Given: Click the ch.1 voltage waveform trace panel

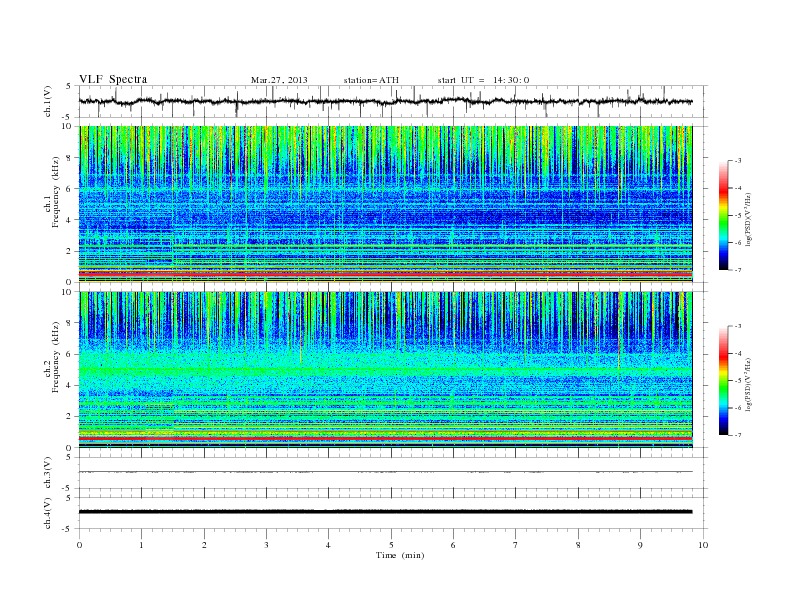Looking at the screenshot, I should (392, 102).
